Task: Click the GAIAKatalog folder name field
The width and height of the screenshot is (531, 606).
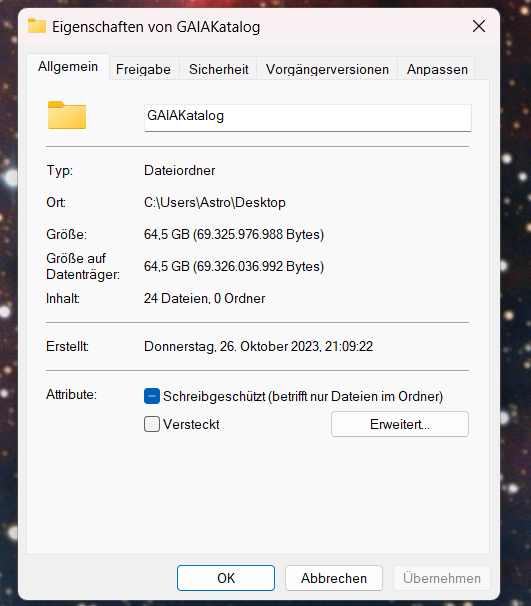Action: pos(308,117)
